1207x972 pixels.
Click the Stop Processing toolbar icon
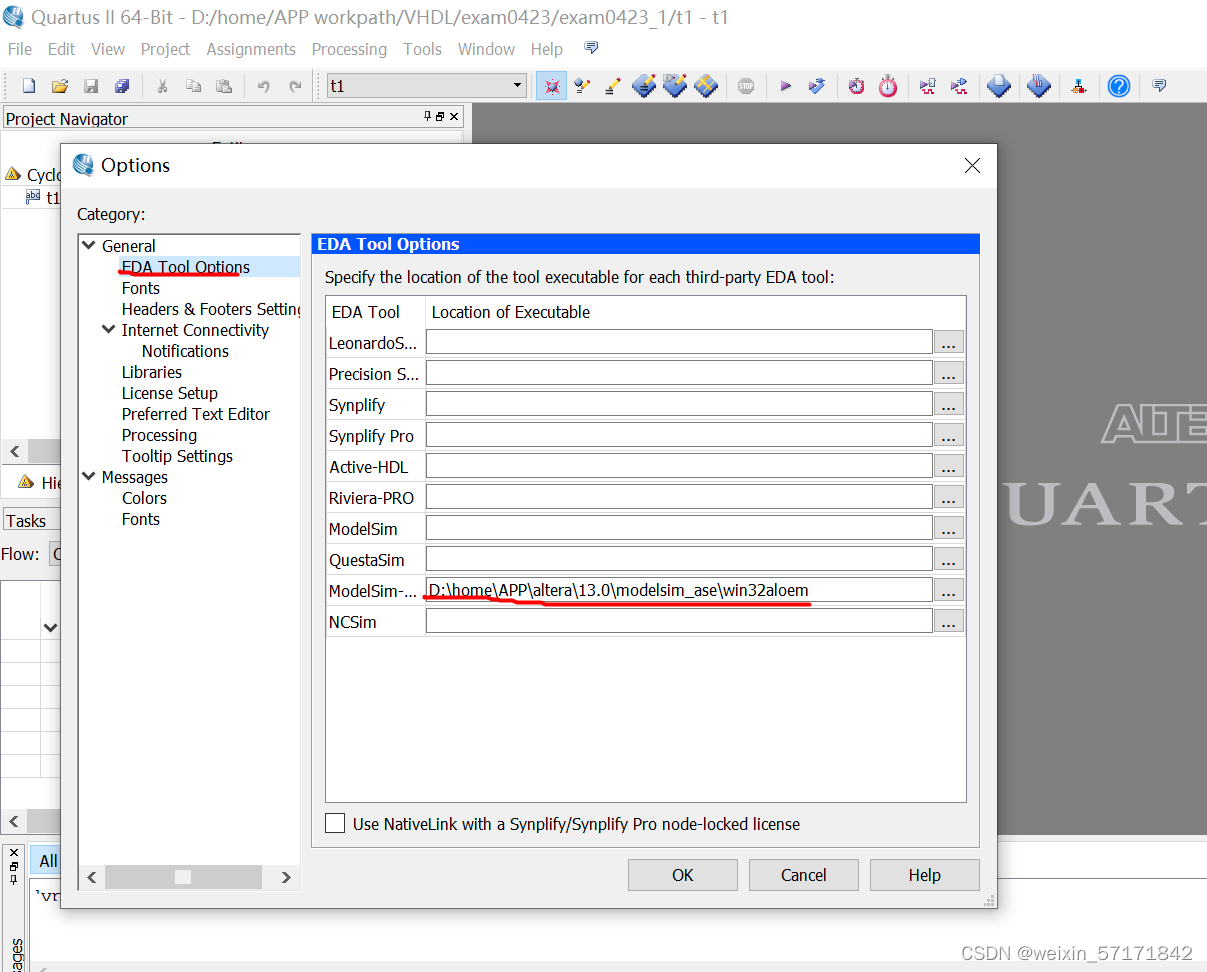(746, 86)
